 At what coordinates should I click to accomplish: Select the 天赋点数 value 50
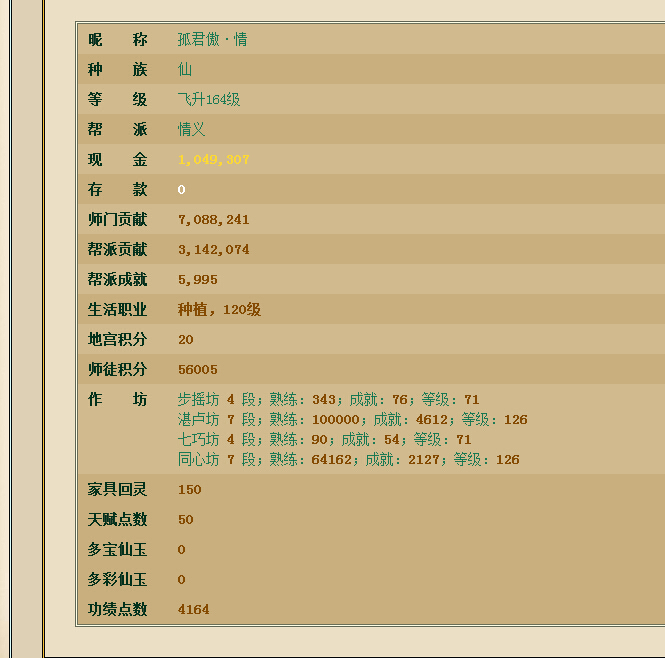186,520
